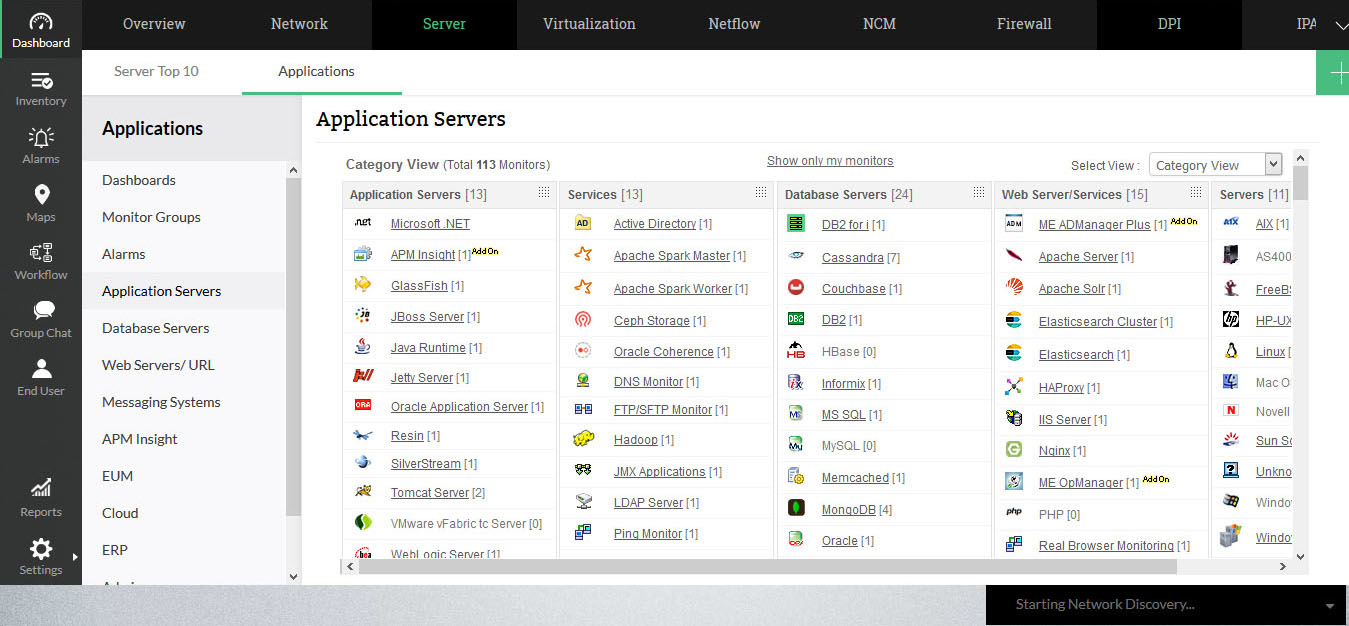Click the Application Servers column grip icon

544,192
